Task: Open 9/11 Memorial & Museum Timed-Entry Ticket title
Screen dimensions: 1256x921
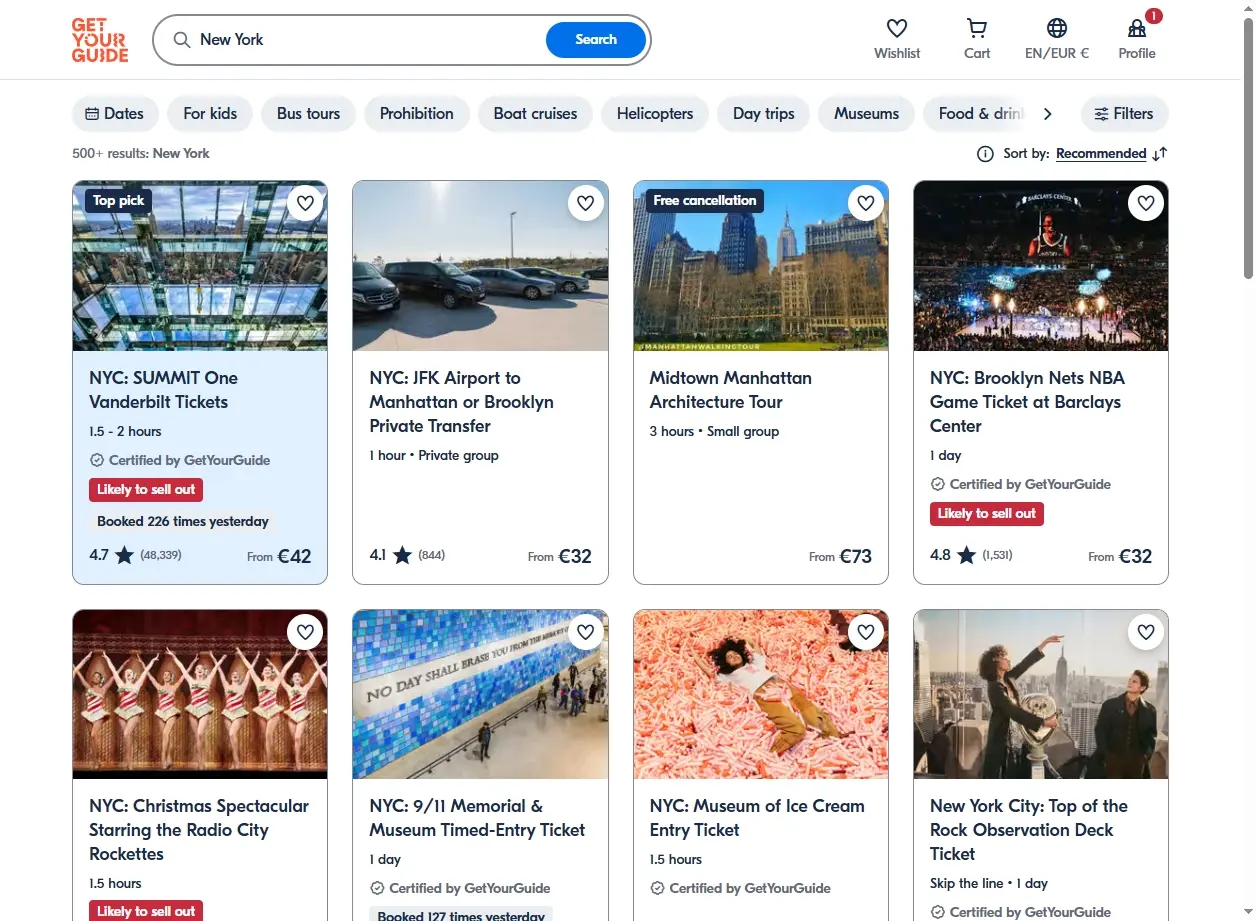Action: click(x=477, y=818)
